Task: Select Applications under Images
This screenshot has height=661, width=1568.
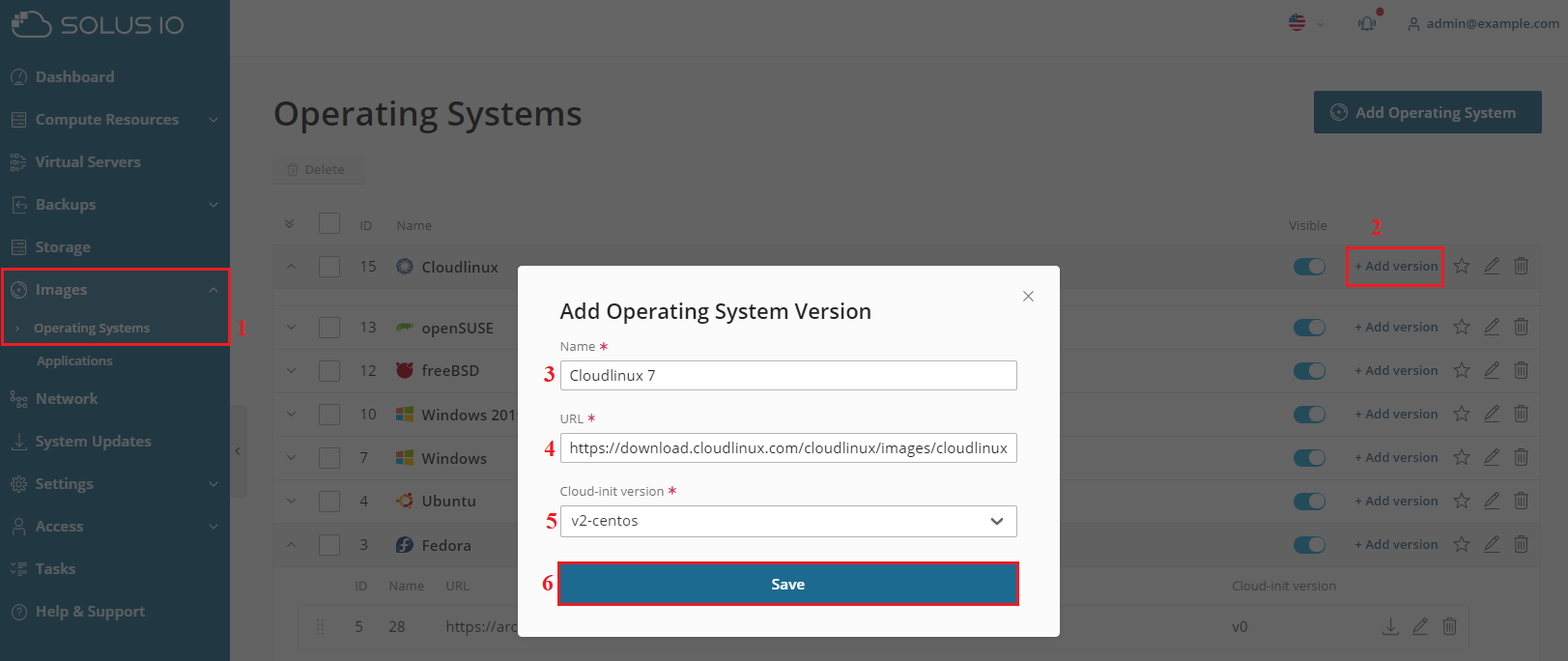Action: [x=74, y=360]
